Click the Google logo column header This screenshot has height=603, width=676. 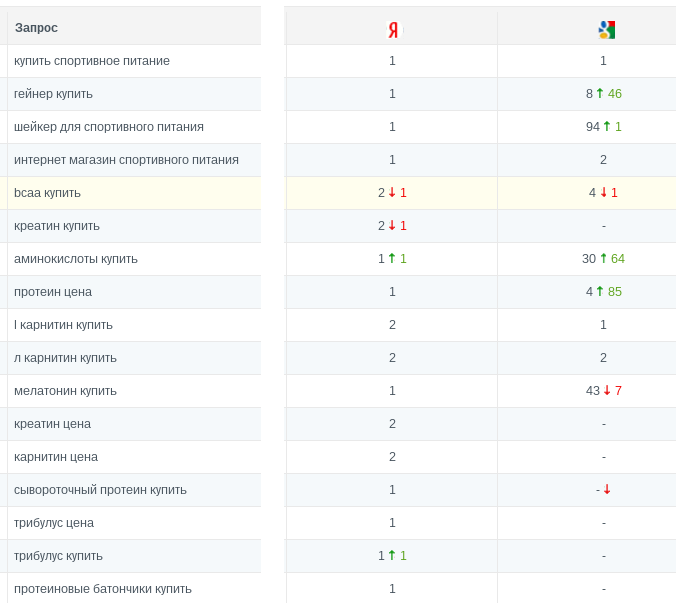coord(606,30)
